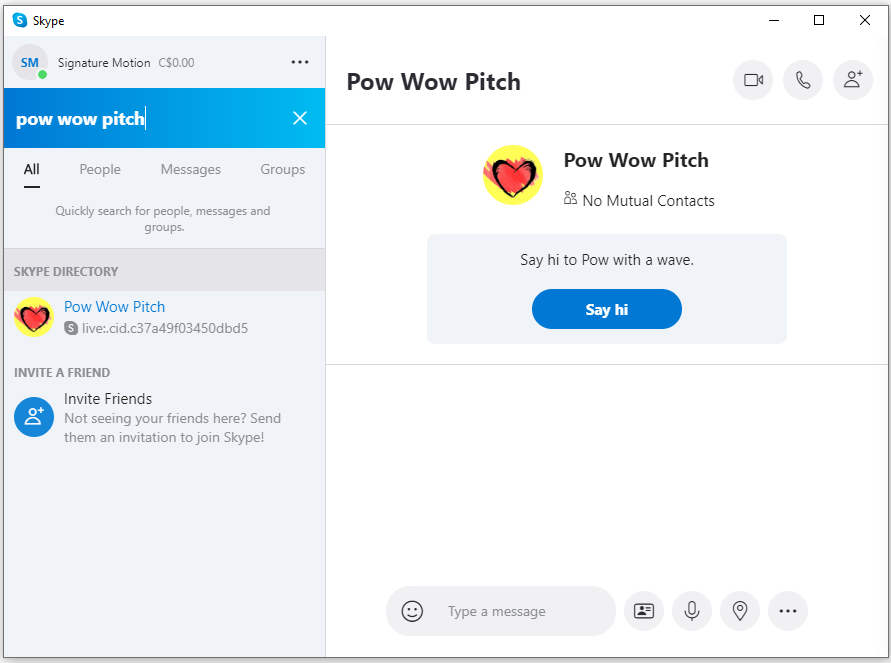Share location using the pin icon
This screenshot has height=663, width=891.
point(740,611)
